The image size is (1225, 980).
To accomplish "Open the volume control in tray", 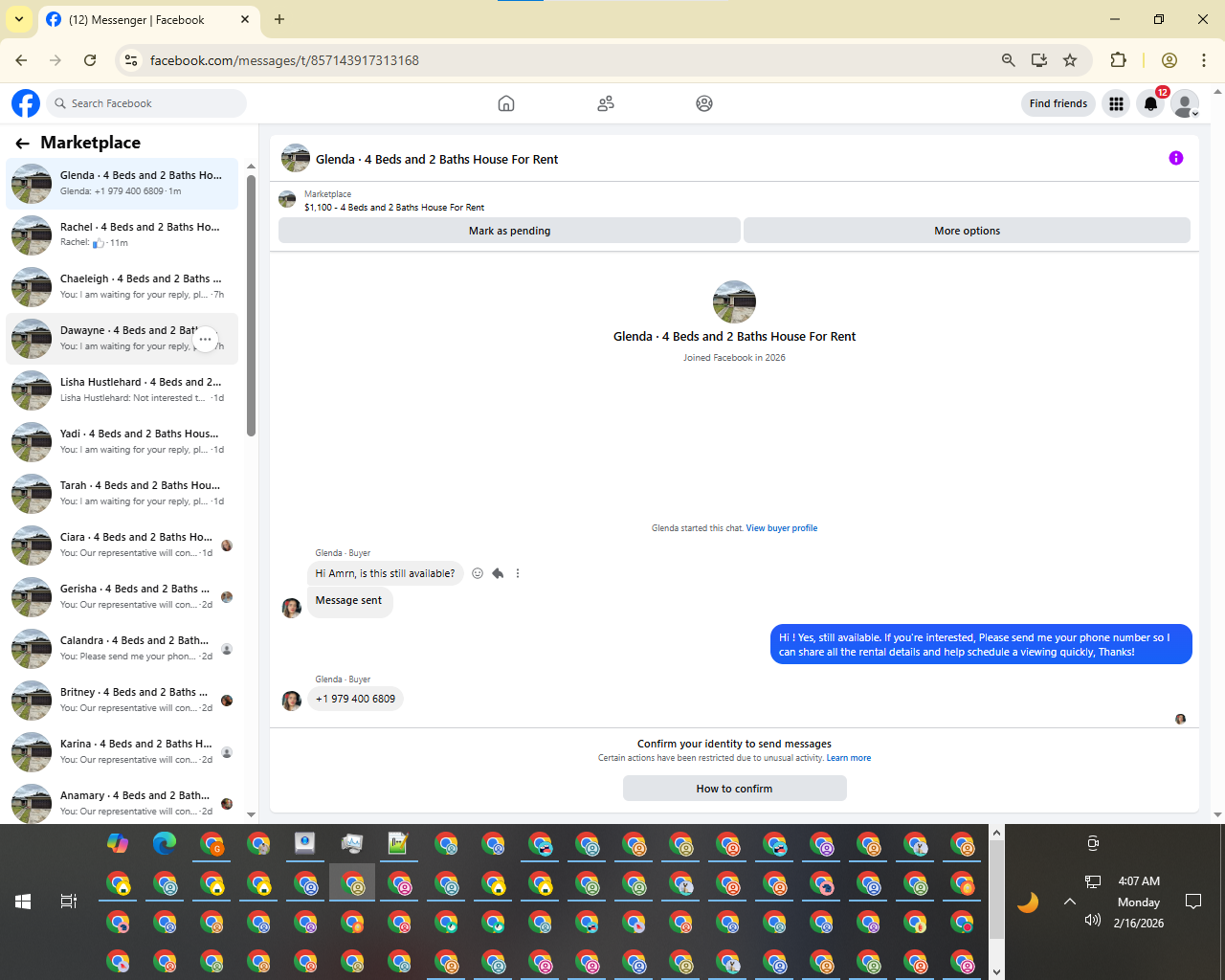I will point(1093,921).
